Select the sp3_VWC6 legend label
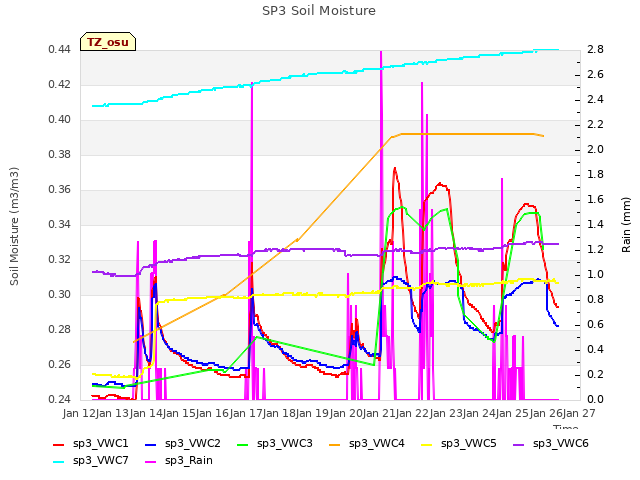This screenshot has width=640, height=480. tap(560, 444)
